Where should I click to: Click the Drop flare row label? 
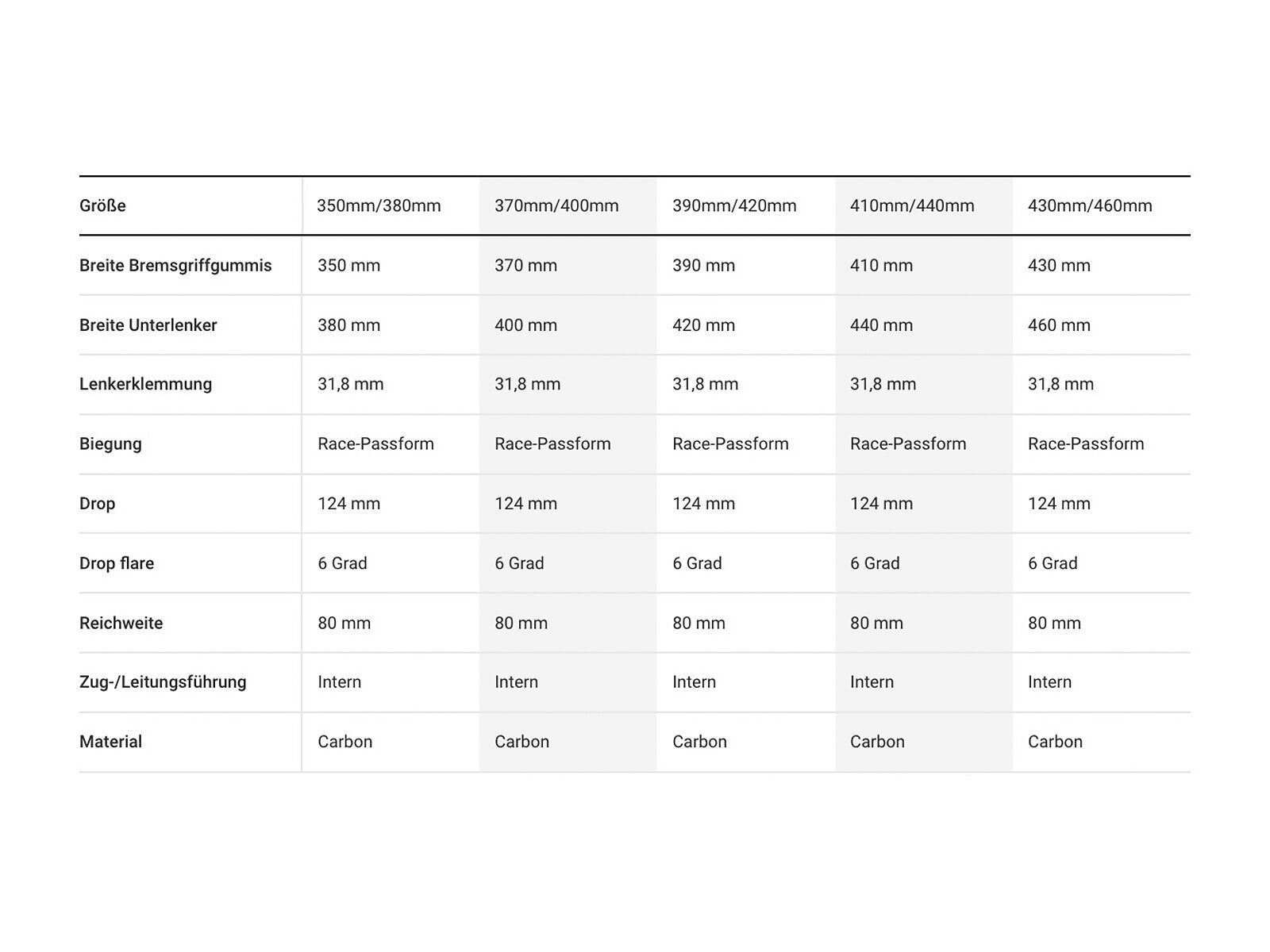point(117,563)
